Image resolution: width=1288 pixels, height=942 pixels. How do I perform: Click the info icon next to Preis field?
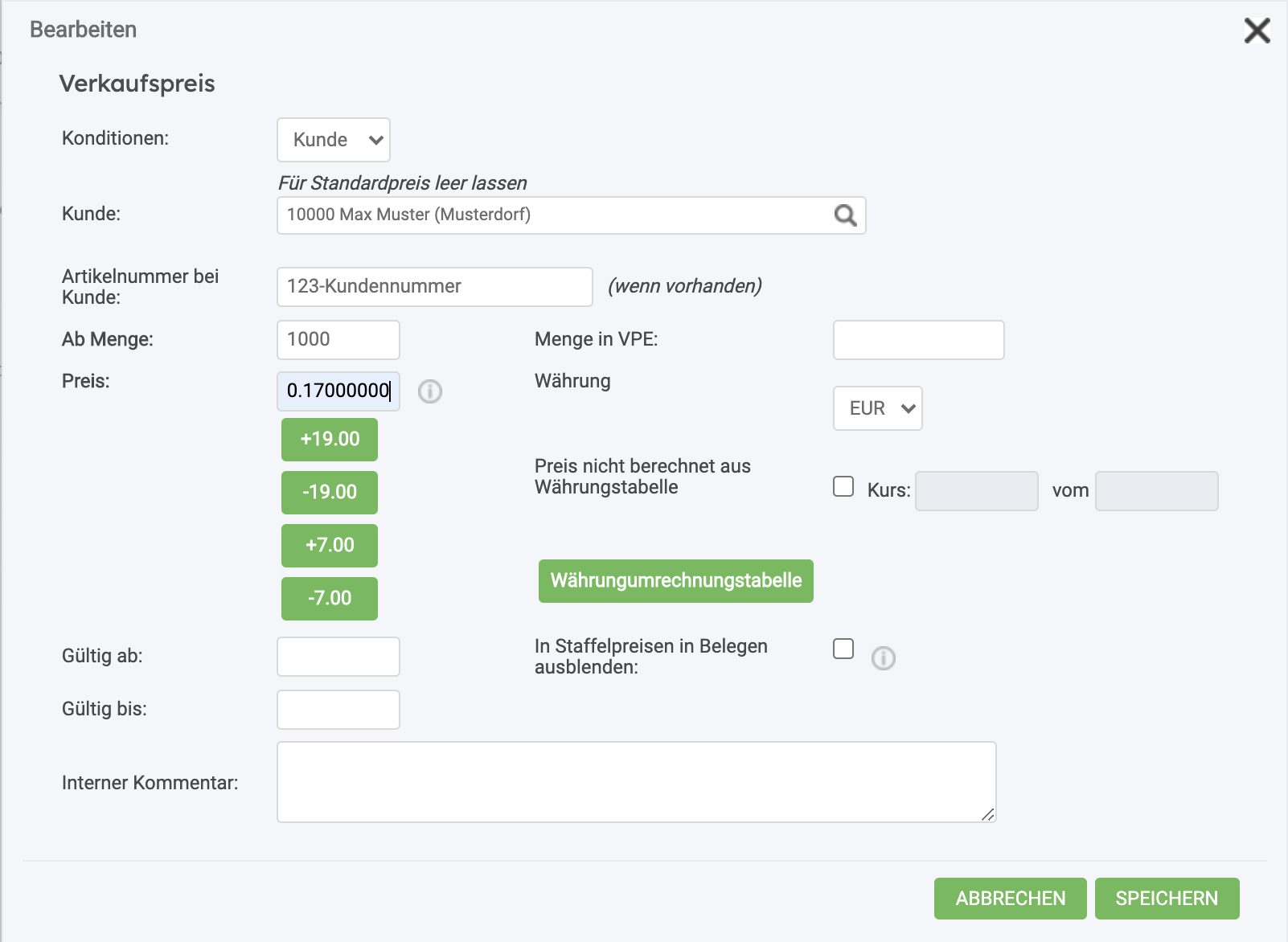(x=430, y=391)
